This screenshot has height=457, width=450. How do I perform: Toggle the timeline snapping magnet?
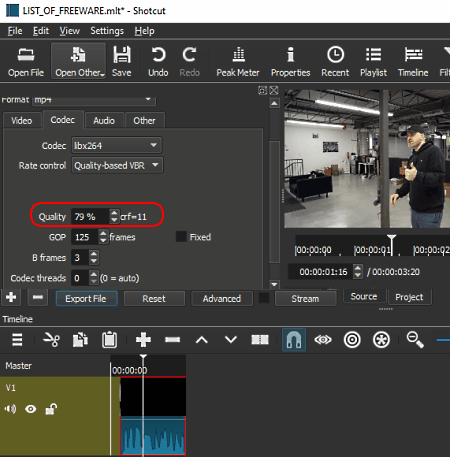(x=294, y=340)
